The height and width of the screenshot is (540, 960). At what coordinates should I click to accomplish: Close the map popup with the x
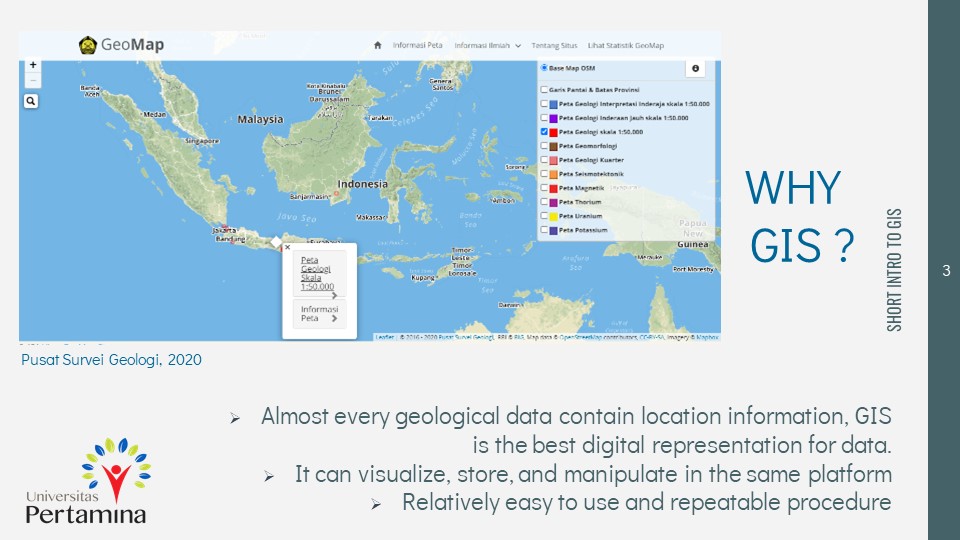pyautogui.click(x=288, y=247)
